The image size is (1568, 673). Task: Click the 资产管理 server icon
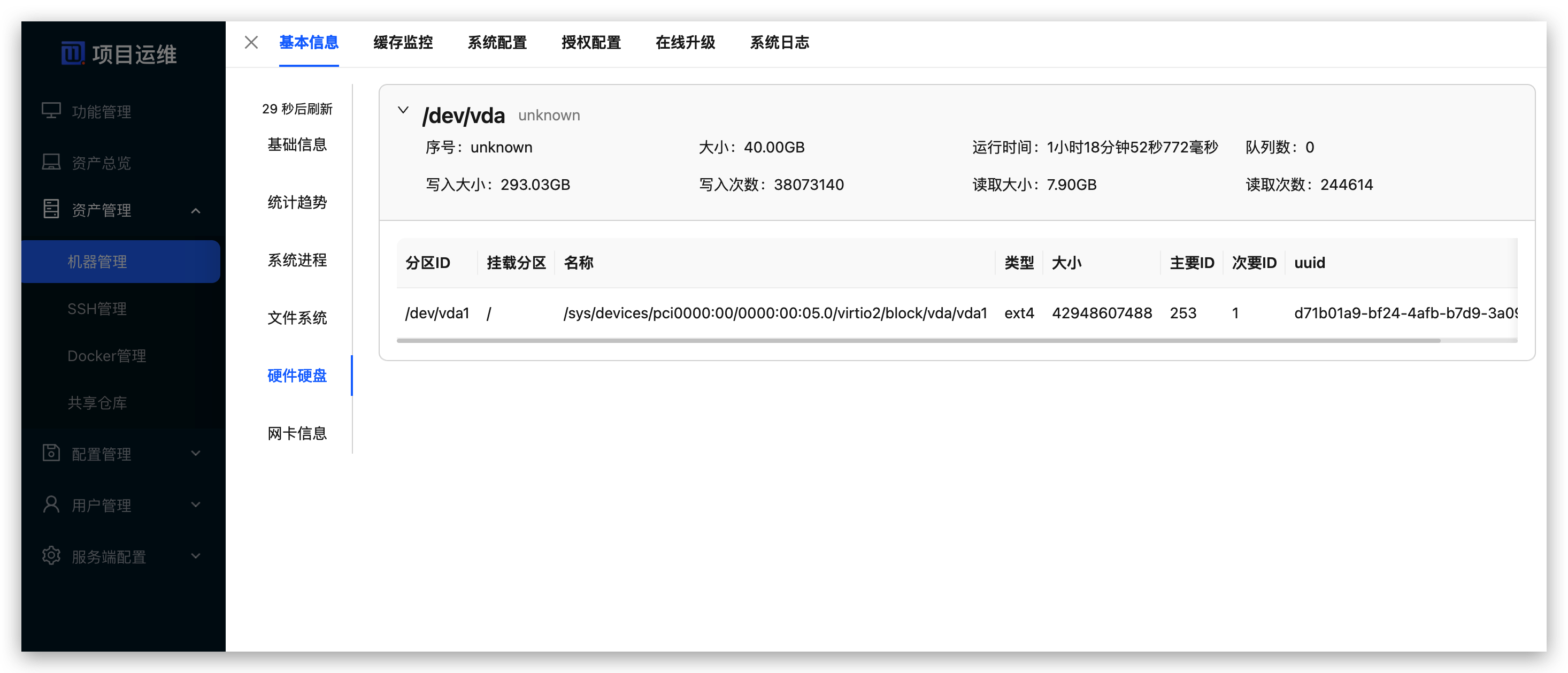click(x=51, y=209)
